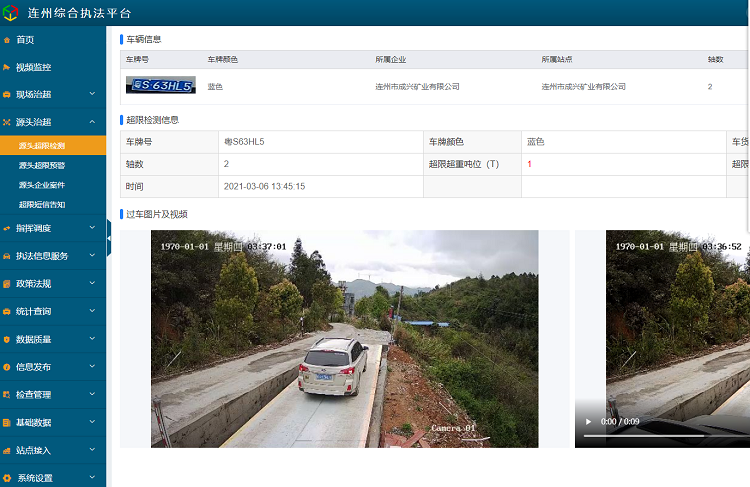
Task: Click the 视频监控 camera icon
Action: click(x=8, y=68)
